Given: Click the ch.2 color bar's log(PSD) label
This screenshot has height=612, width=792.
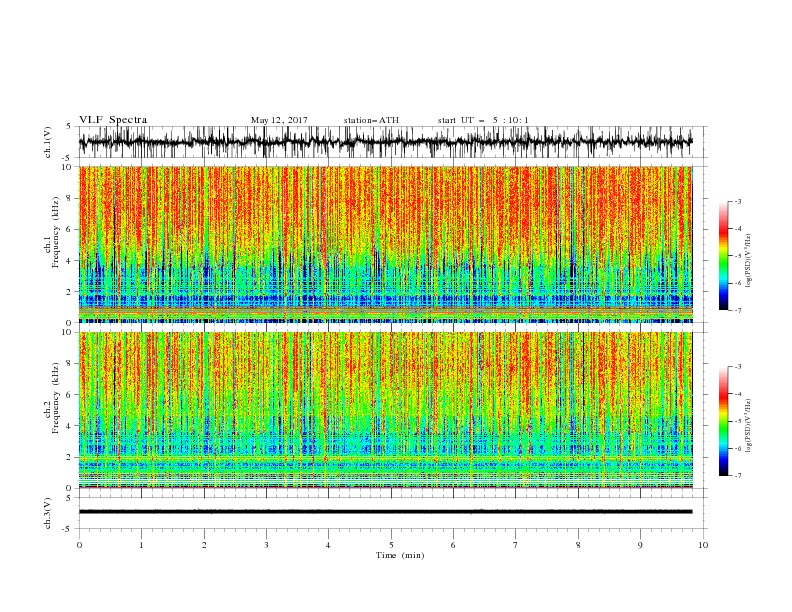Looking at the screenshot, I should click(x=748, y=425).
